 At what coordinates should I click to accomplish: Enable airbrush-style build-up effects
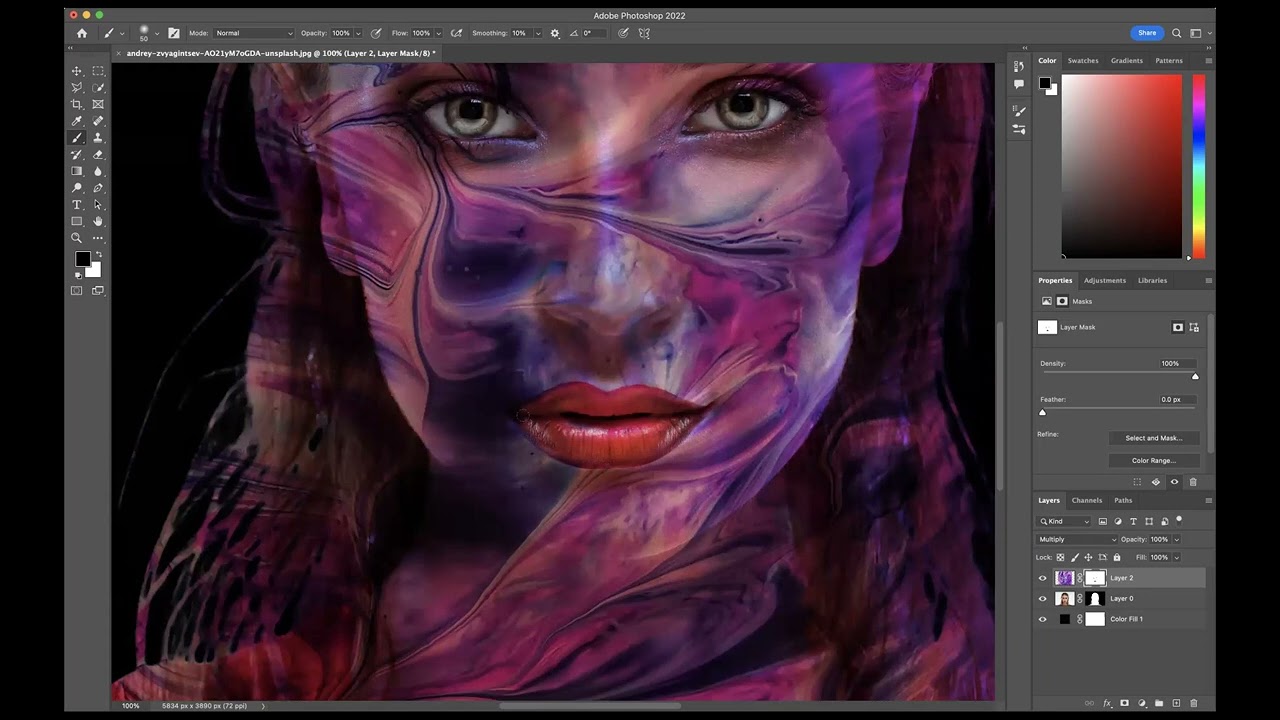tap(456, 33)
